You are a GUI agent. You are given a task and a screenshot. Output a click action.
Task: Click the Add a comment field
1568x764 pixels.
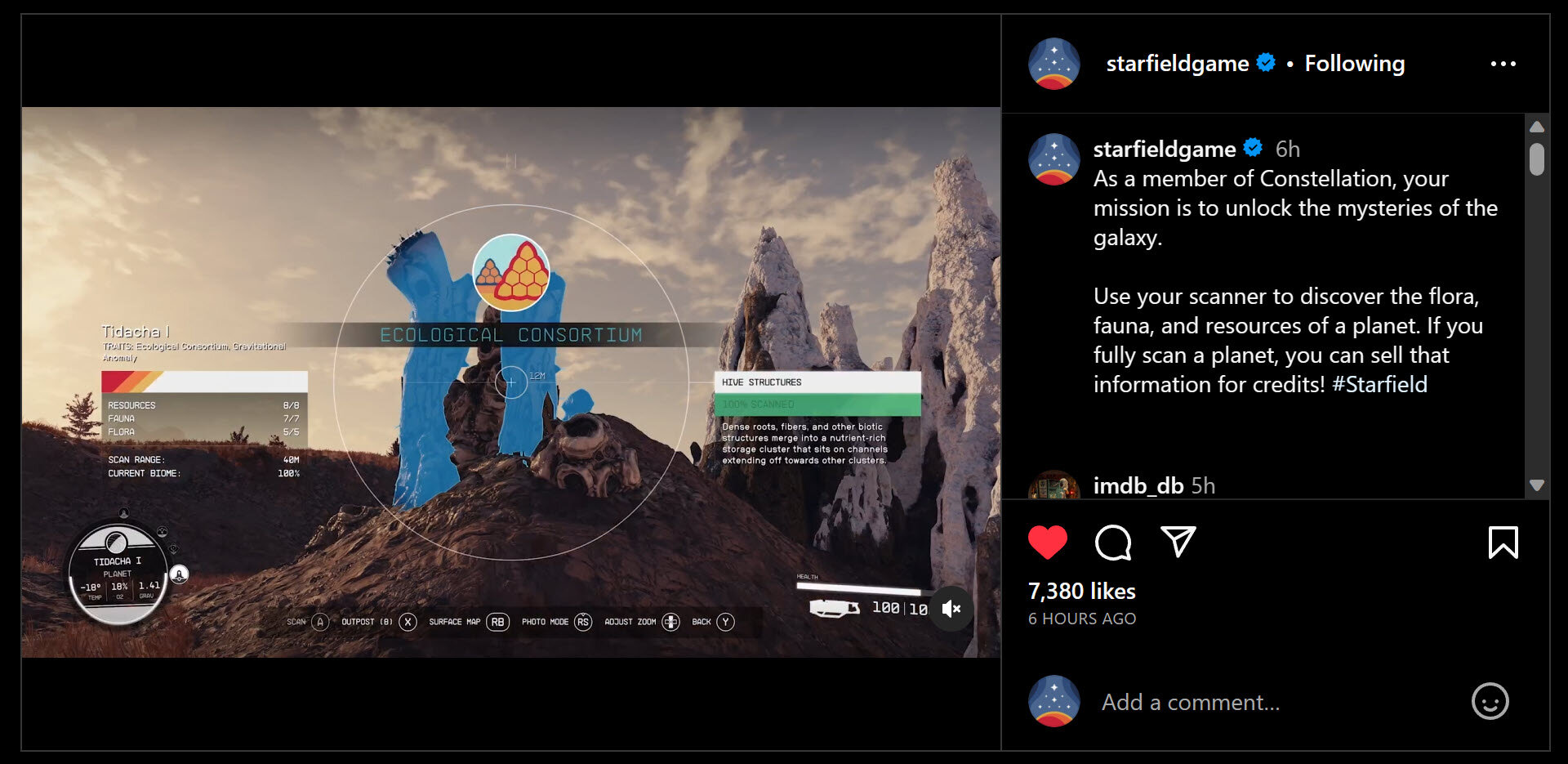tap(1192, 701)
